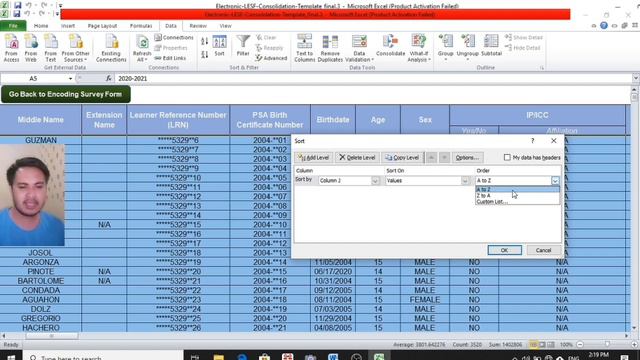Click the Ungroup outline icon
640x360 pixels.
468,47
